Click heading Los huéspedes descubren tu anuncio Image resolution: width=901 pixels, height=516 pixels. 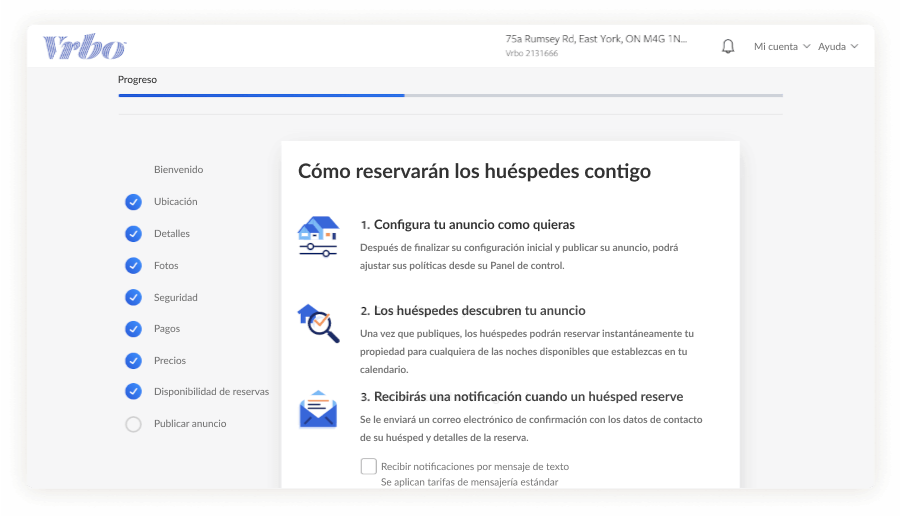pos(473,311)
